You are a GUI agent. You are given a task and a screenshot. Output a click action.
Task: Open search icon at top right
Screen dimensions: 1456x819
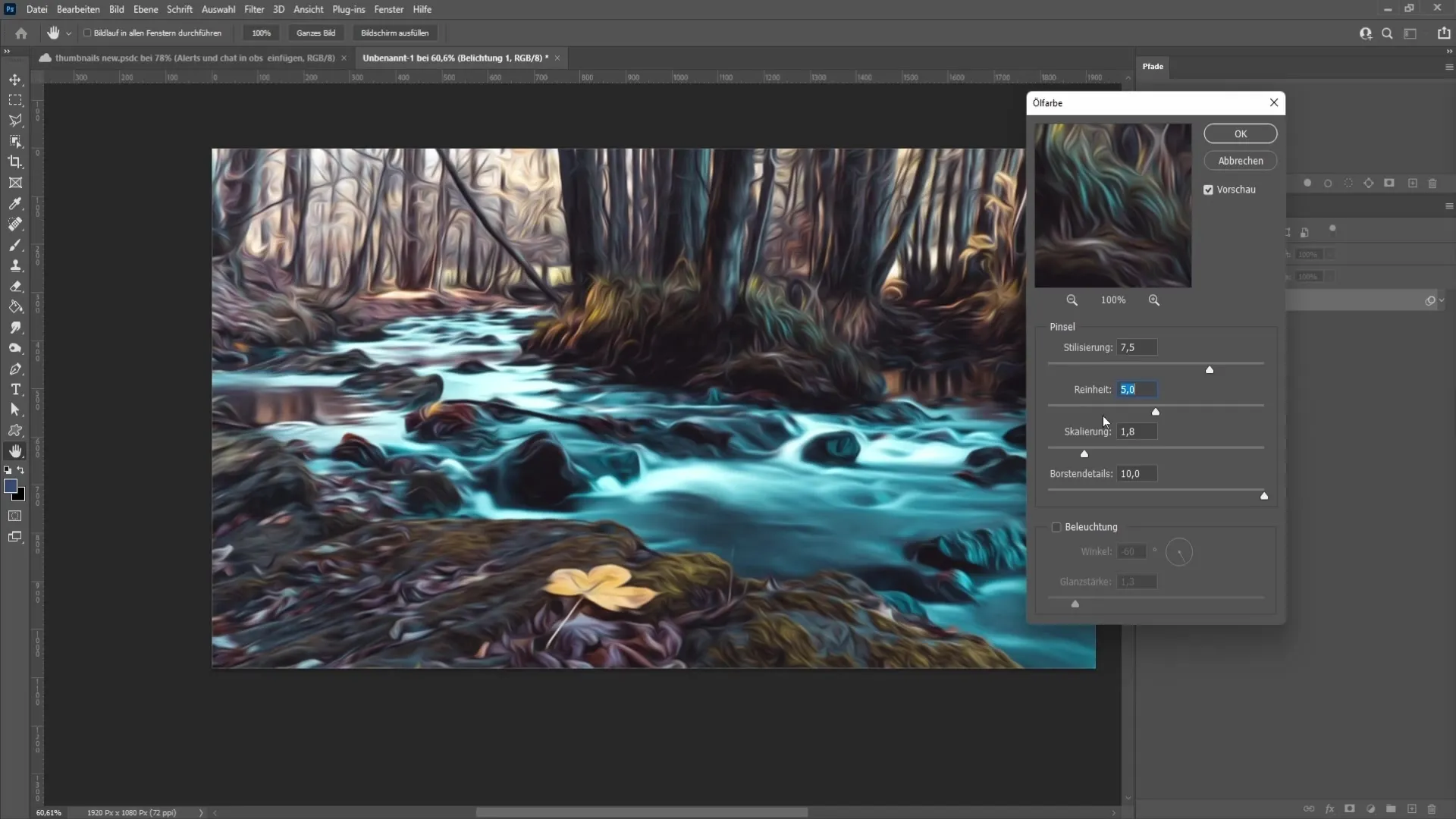(1387, 33)
